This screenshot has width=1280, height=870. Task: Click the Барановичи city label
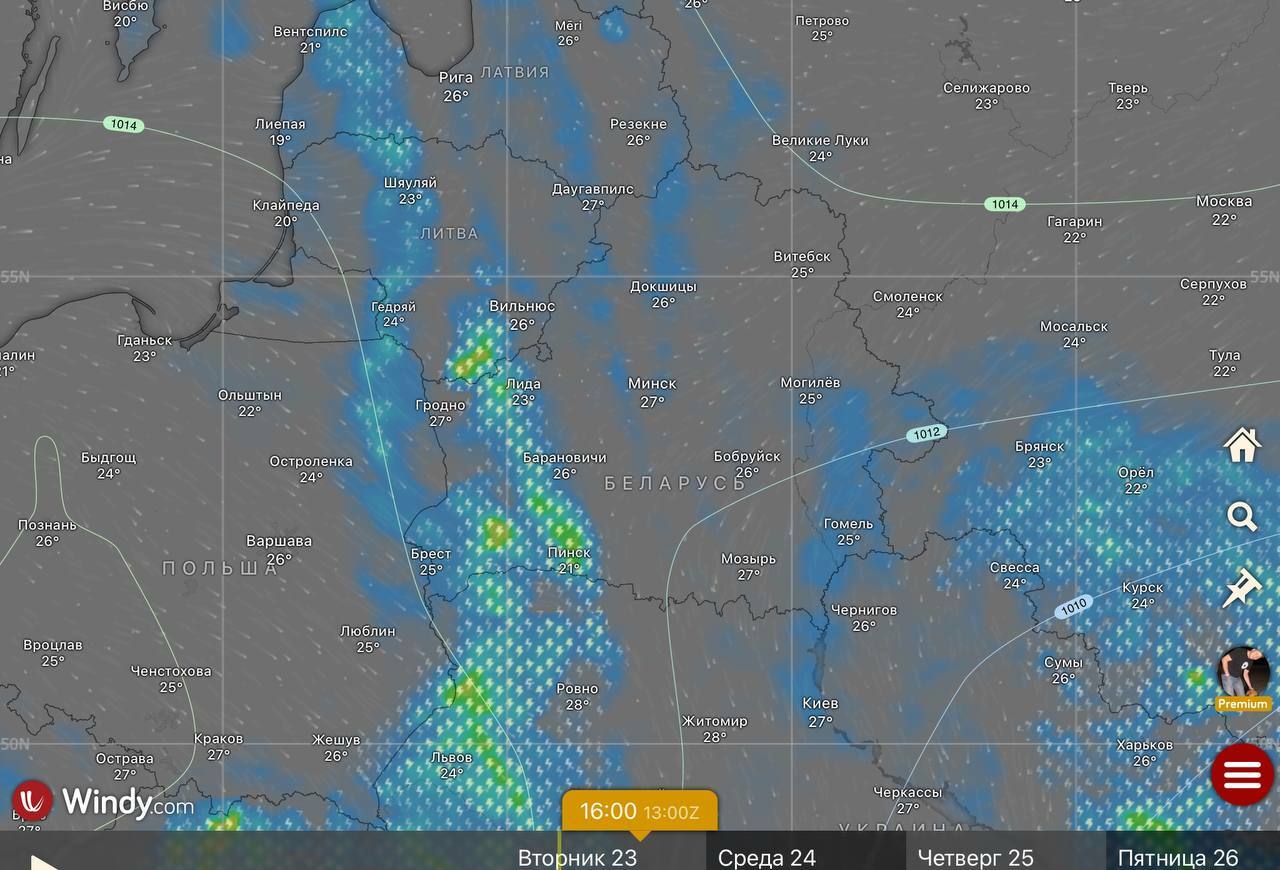click(565, 457)
